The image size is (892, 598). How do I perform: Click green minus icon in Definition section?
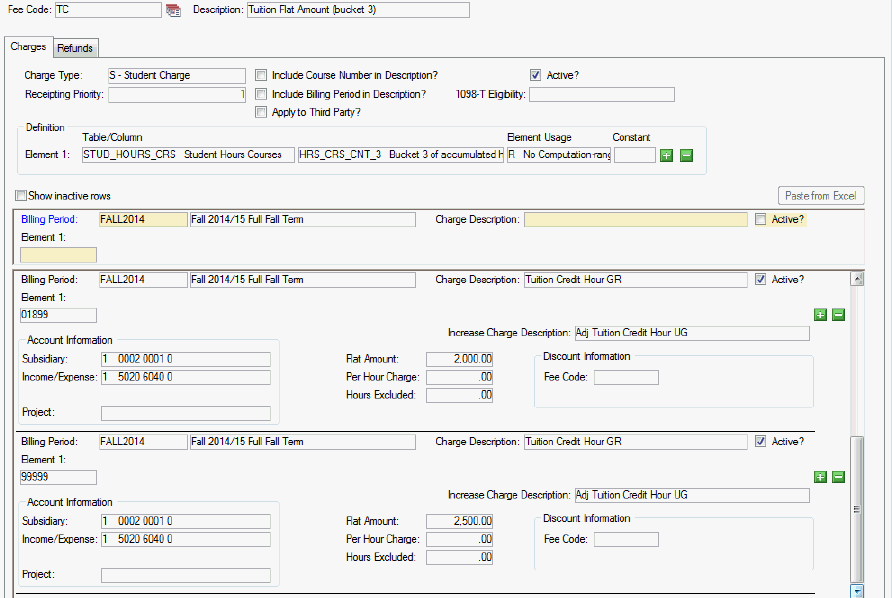tap(686, 155)
